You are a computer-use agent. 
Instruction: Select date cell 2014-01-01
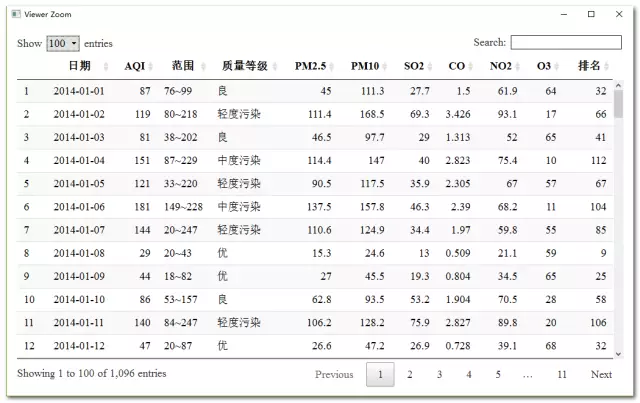[79, 91]
